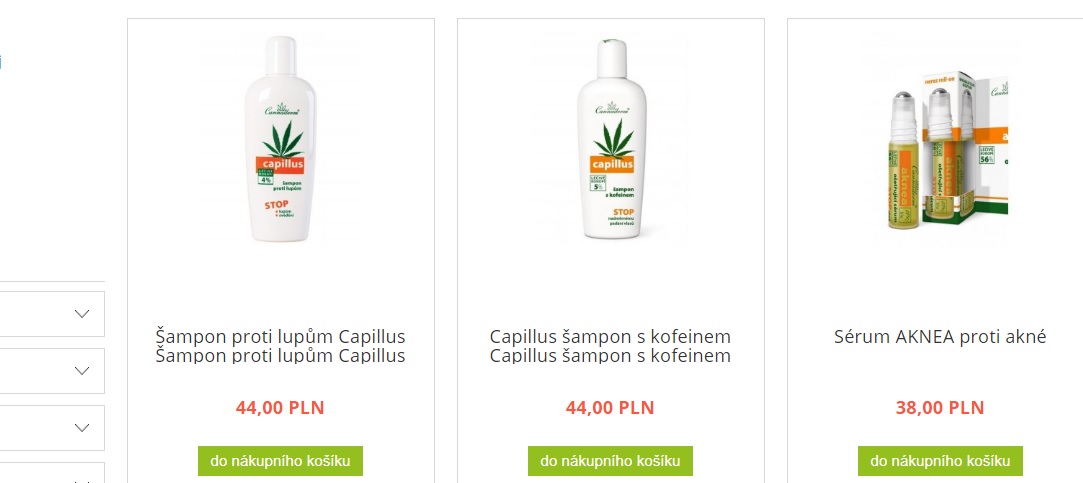Open the Capillus šampon s kofeinem bottle image
This screenshot has width=1083, height=483.
coord(611,139)
